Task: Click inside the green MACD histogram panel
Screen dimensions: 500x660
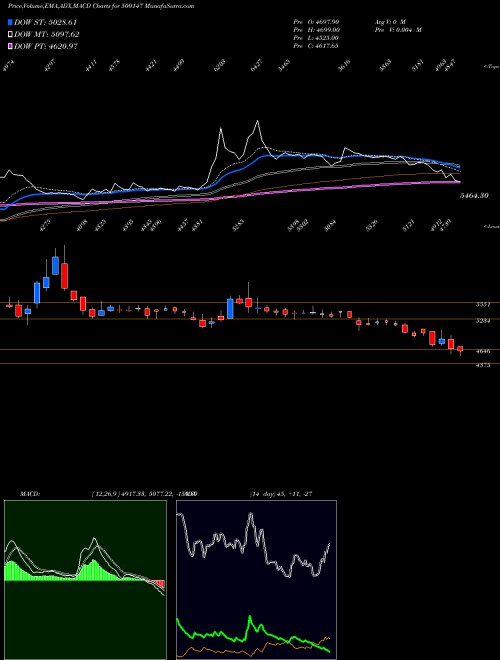Action: (85, 580)
